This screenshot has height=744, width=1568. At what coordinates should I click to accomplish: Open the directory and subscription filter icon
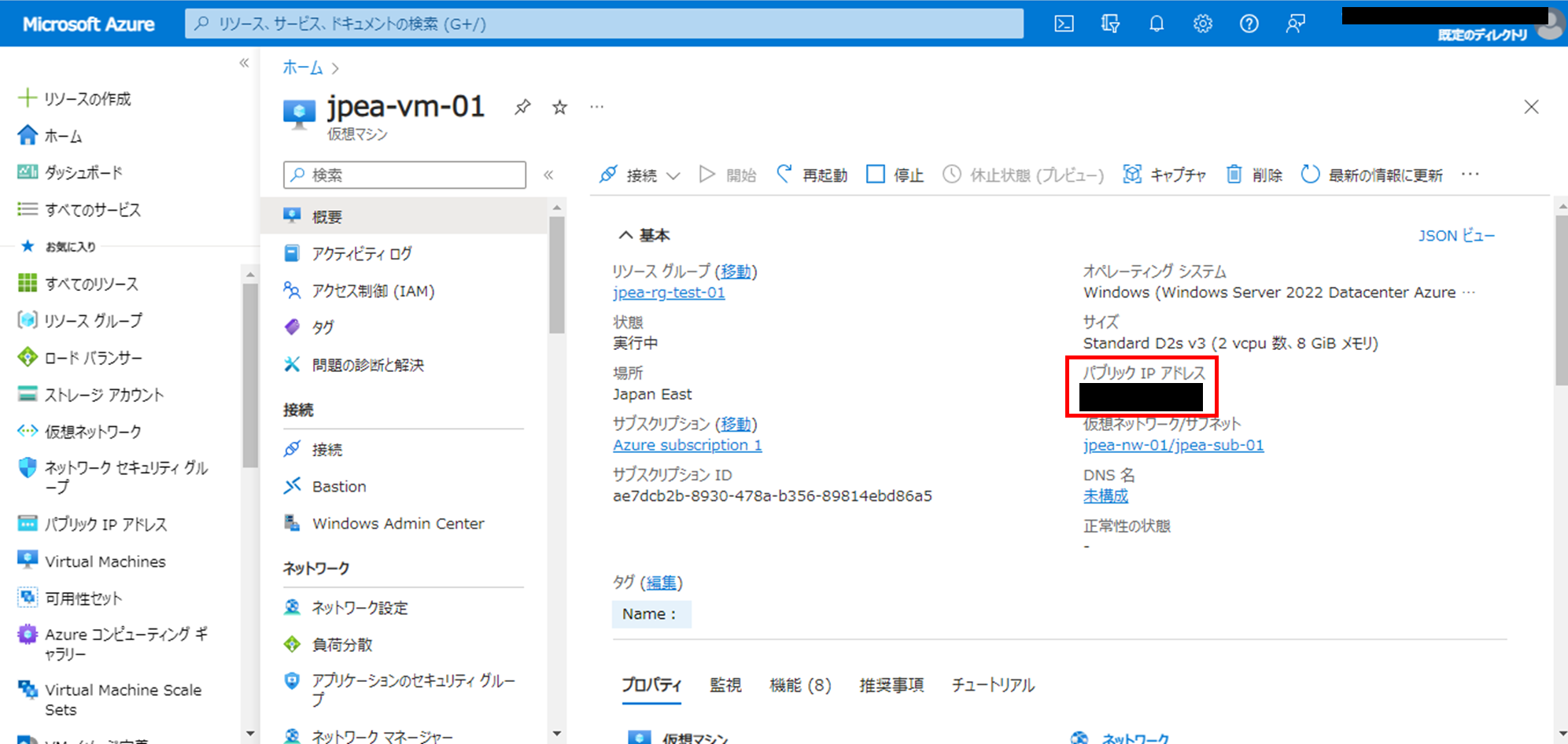point(1110,24)
